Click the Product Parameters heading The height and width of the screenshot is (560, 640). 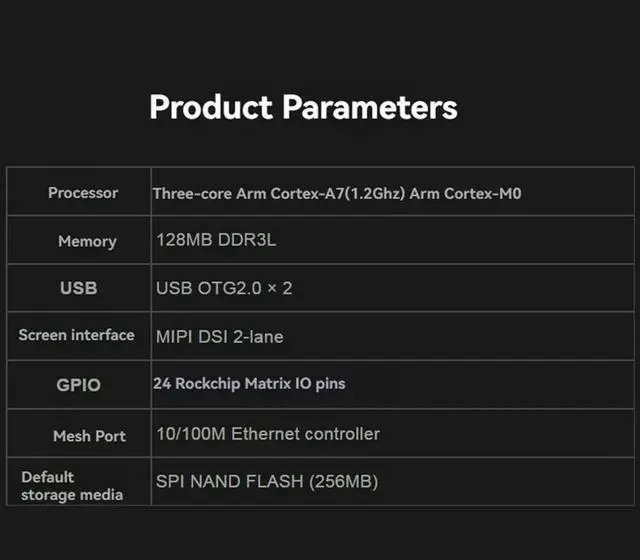click(x=303, y=107)
